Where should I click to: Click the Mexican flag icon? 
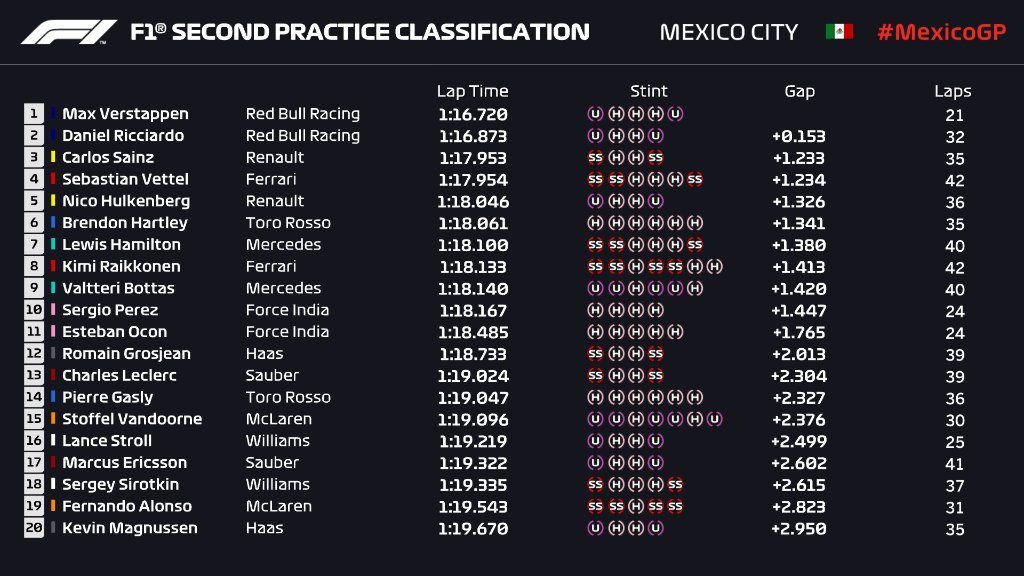tap(839, 32)
